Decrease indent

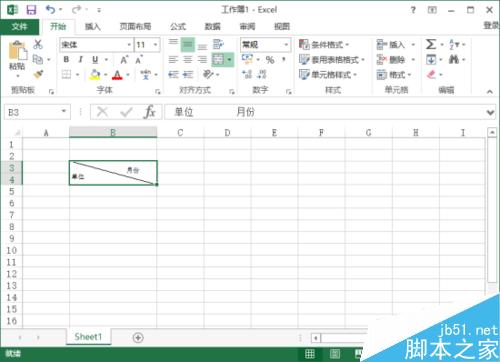click(x=173, y=74)
